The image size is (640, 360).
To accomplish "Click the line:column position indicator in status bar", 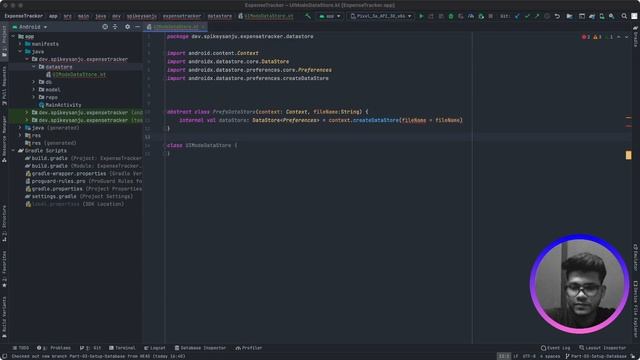I will (504, 356).
